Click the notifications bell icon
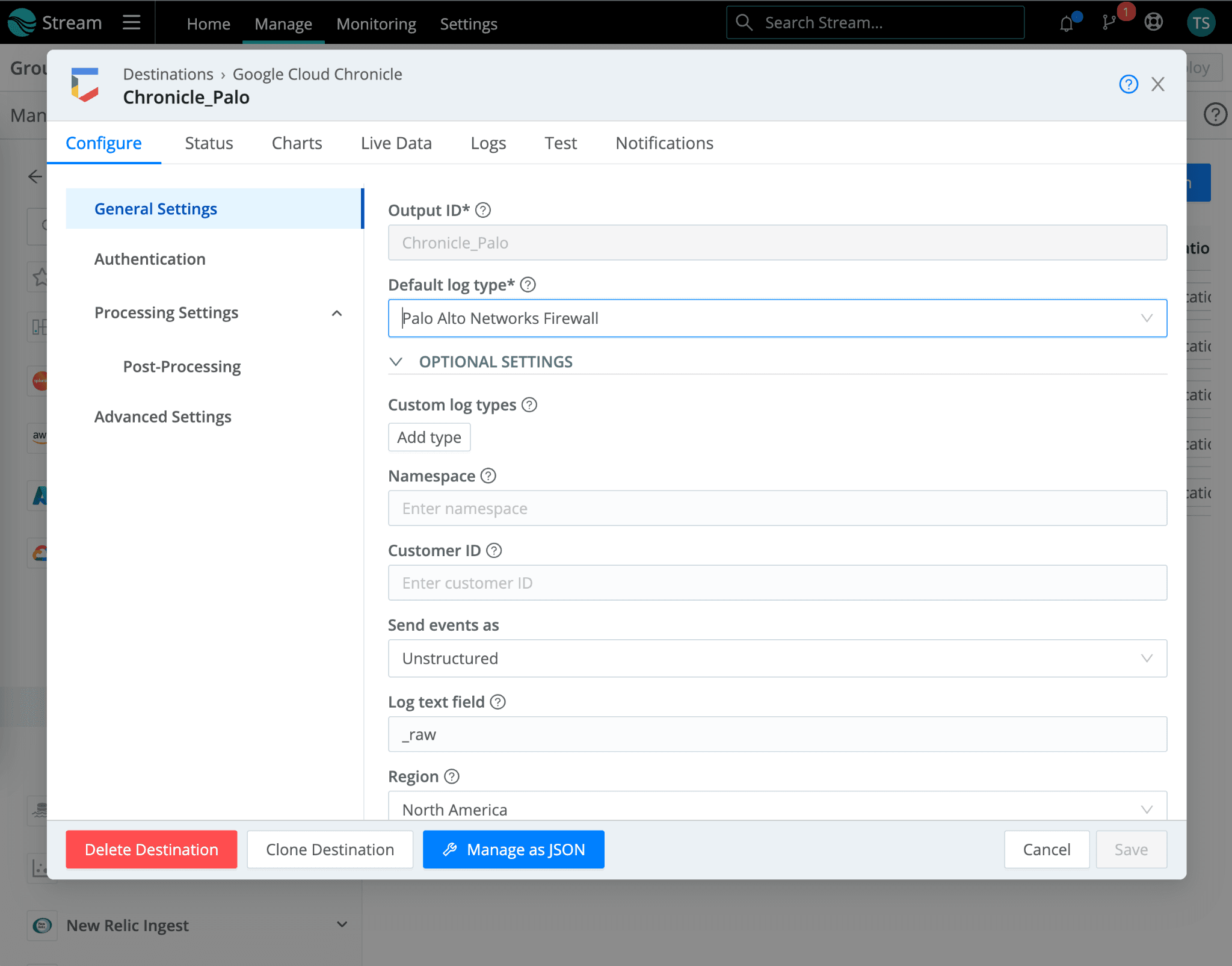 tap(1067, 23)
